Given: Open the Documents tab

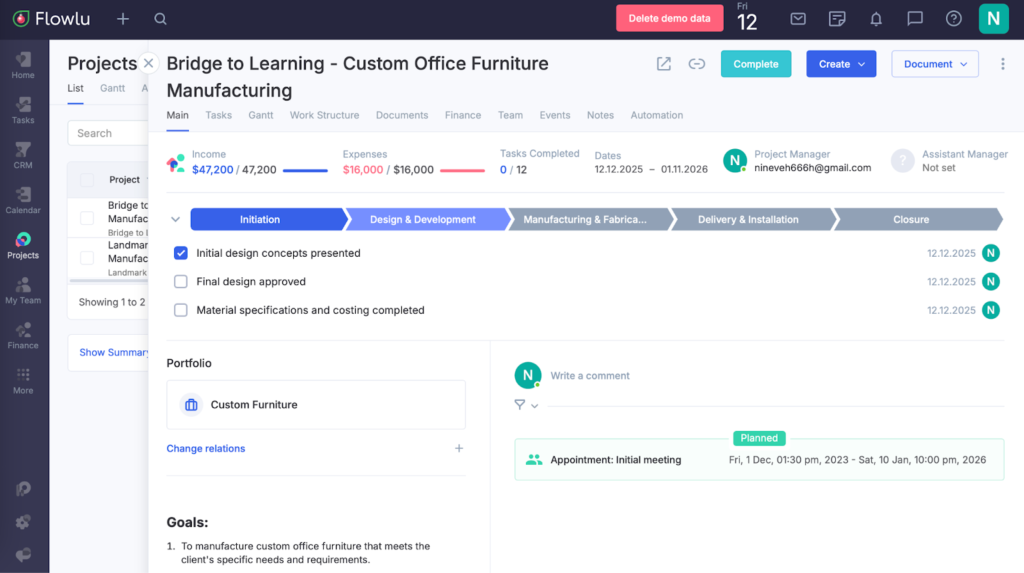Looking at the screenshot, I should click(402, 115).
